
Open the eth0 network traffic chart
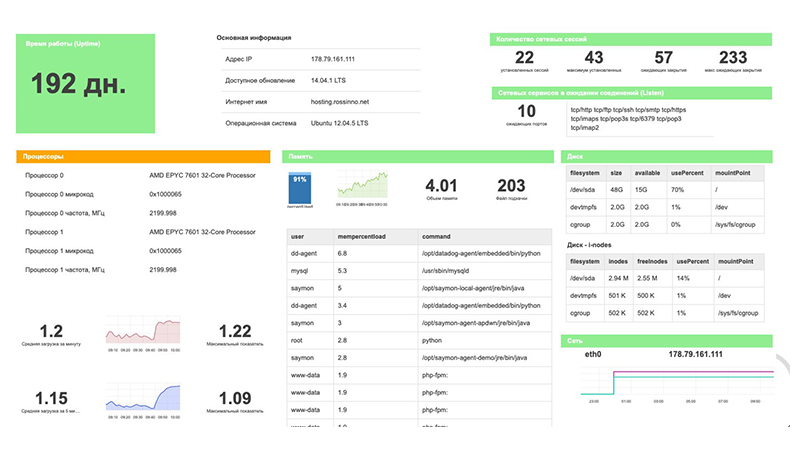click(677, 383)
